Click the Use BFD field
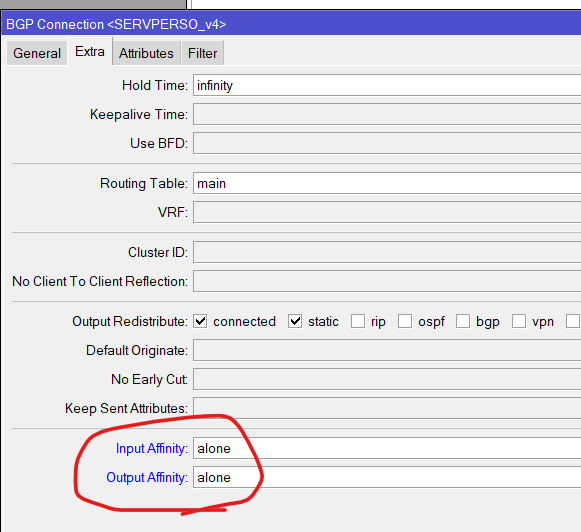The image size is (581, 532). point(387,143)
